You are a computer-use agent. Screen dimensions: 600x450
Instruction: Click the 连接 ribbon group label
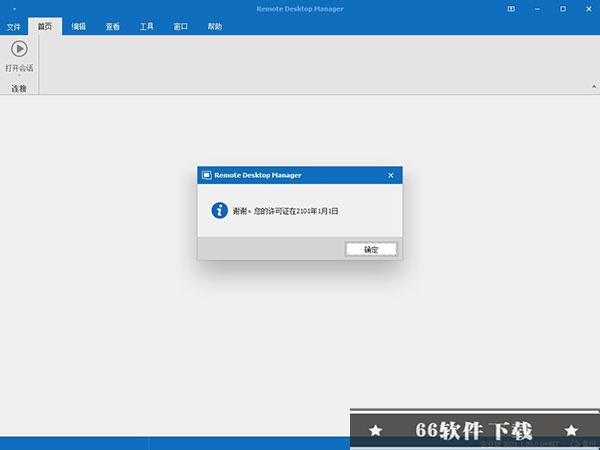(x=19, y=89)
